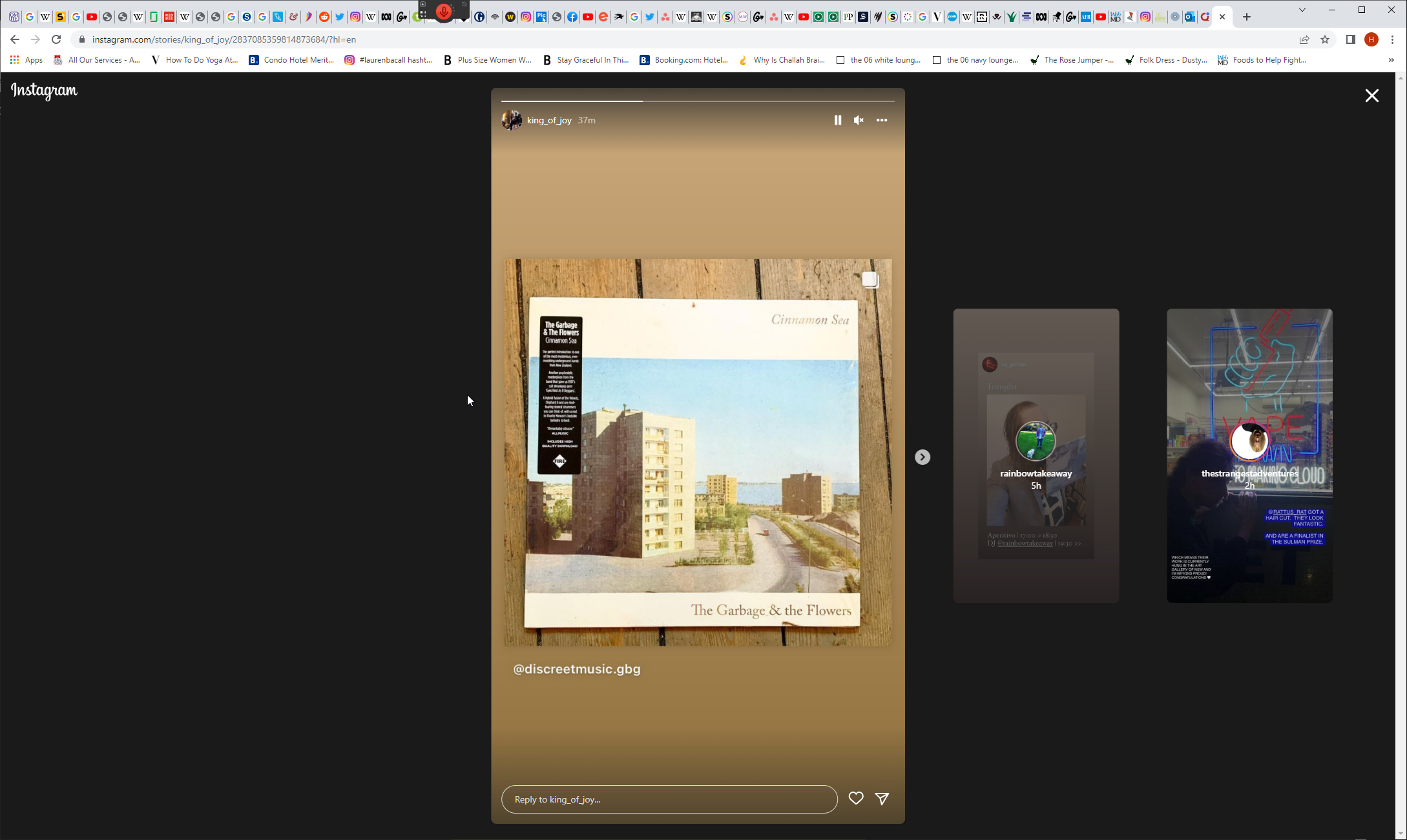Viewport: 1407px width, 840px height.
Task: Like the story with the heart icon
Action: click(856, 799)
